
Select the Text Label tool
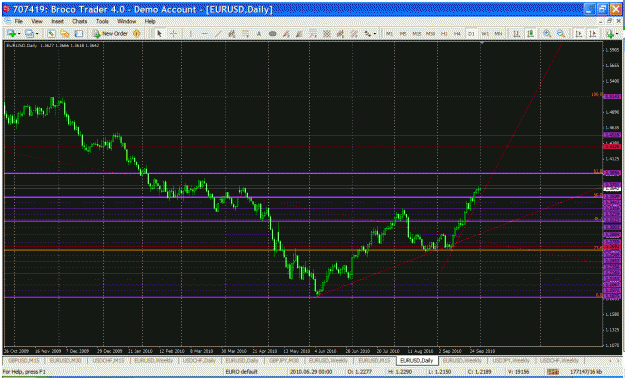click(273, 34)
